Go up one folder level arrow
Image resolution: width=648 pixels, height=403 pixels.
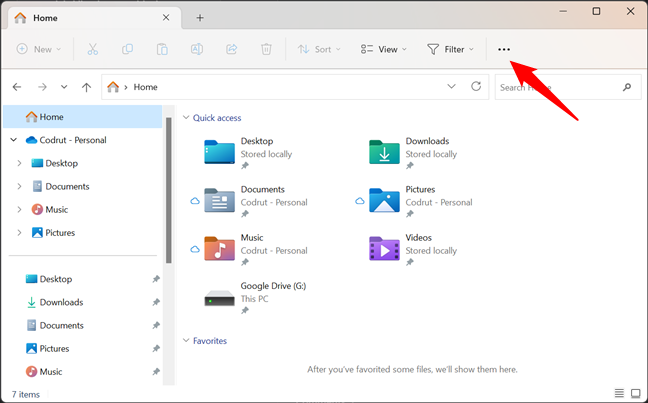coord(87,88)
